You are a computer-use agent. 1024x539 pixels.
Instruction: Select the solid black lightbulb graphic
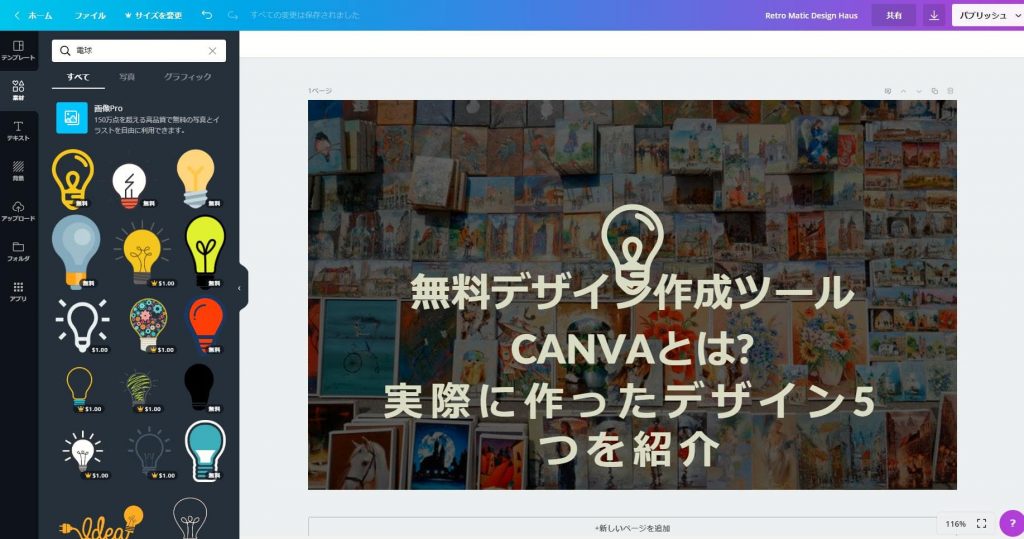pyautogui.click(x=199, y=387)
